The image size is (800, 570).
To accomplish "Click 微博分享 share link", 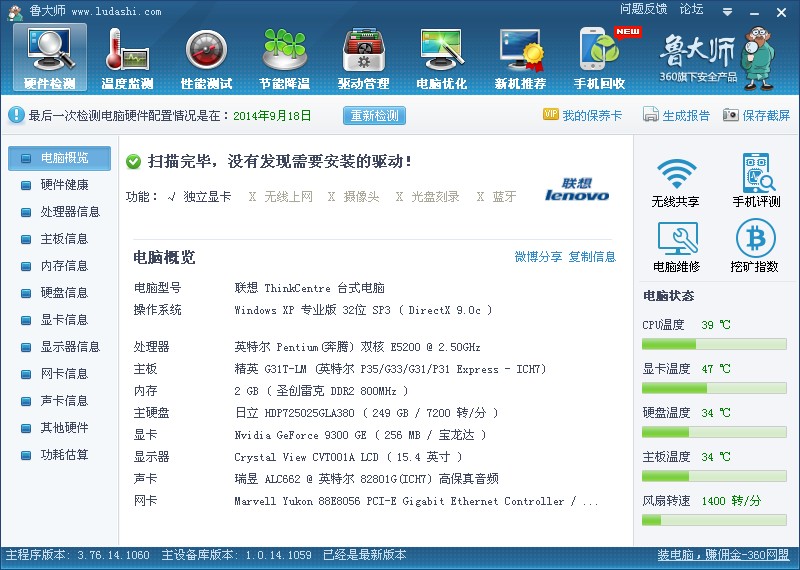I will point(538,257).
